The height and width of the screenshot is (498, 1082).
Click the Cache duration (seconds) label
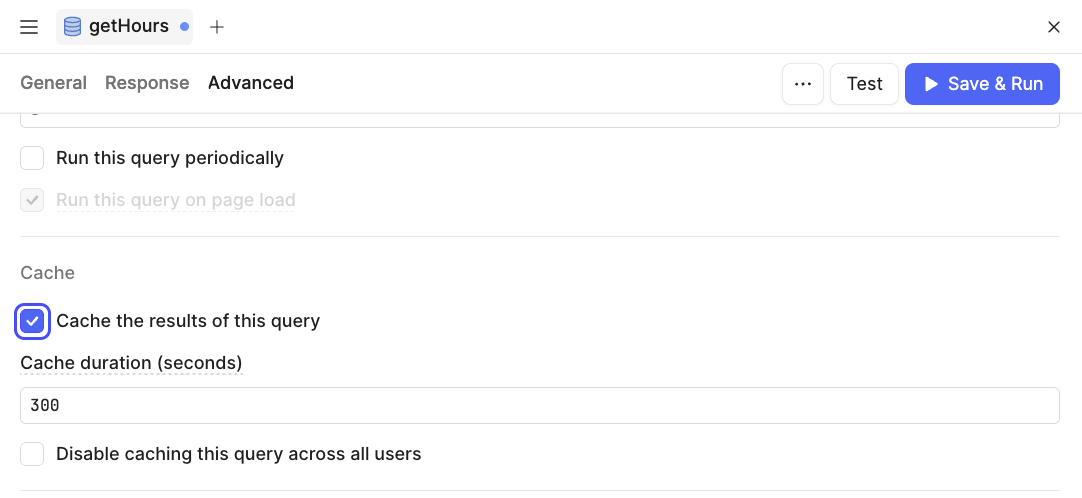(x=131, y=362)
